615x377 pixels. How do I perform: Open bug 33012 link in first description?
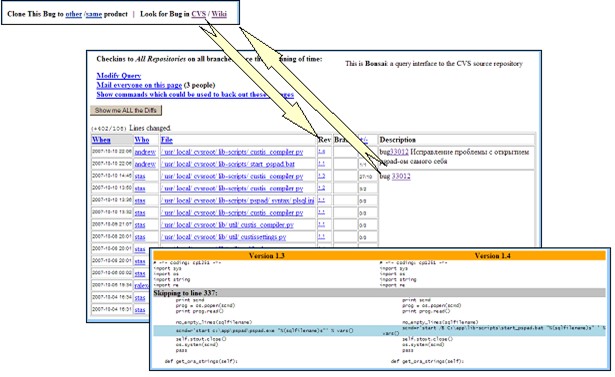pos(399,152)
